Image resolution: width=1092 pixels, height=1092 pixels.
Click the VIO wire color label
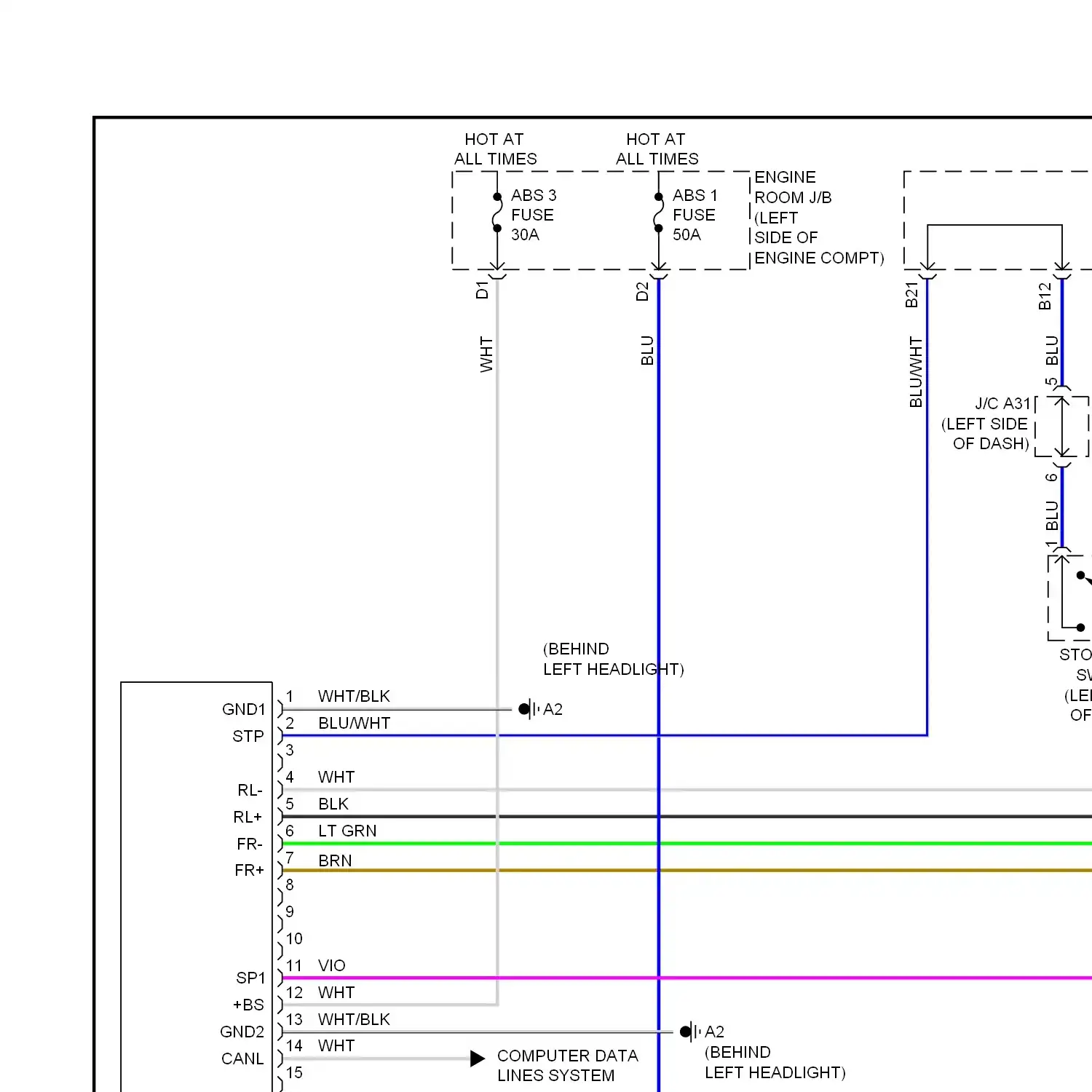(332, 965)
